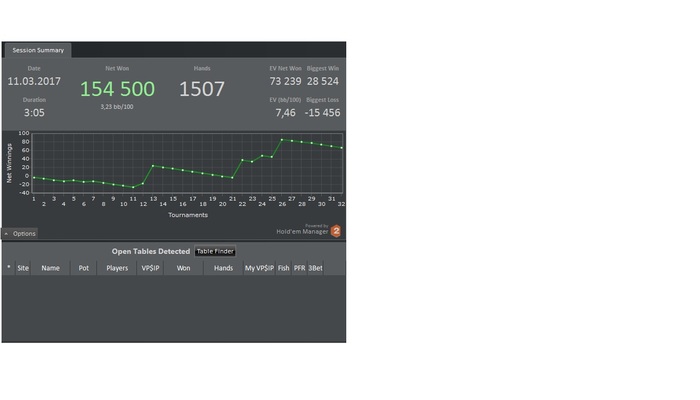Click the Open Tables Detected heading

[151, 251]
